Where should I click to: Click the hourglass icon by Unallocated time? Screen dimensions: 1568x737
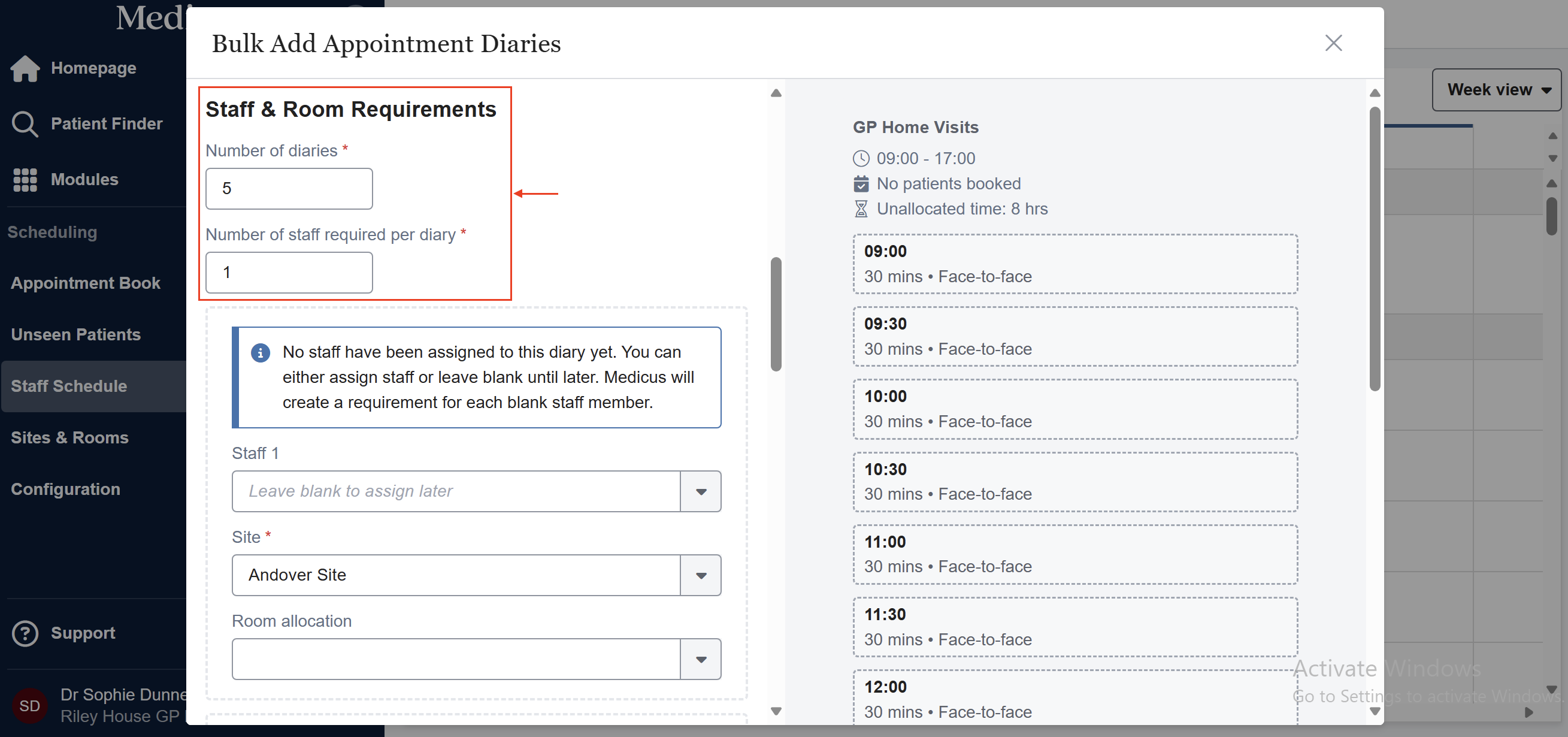[861, 209]
